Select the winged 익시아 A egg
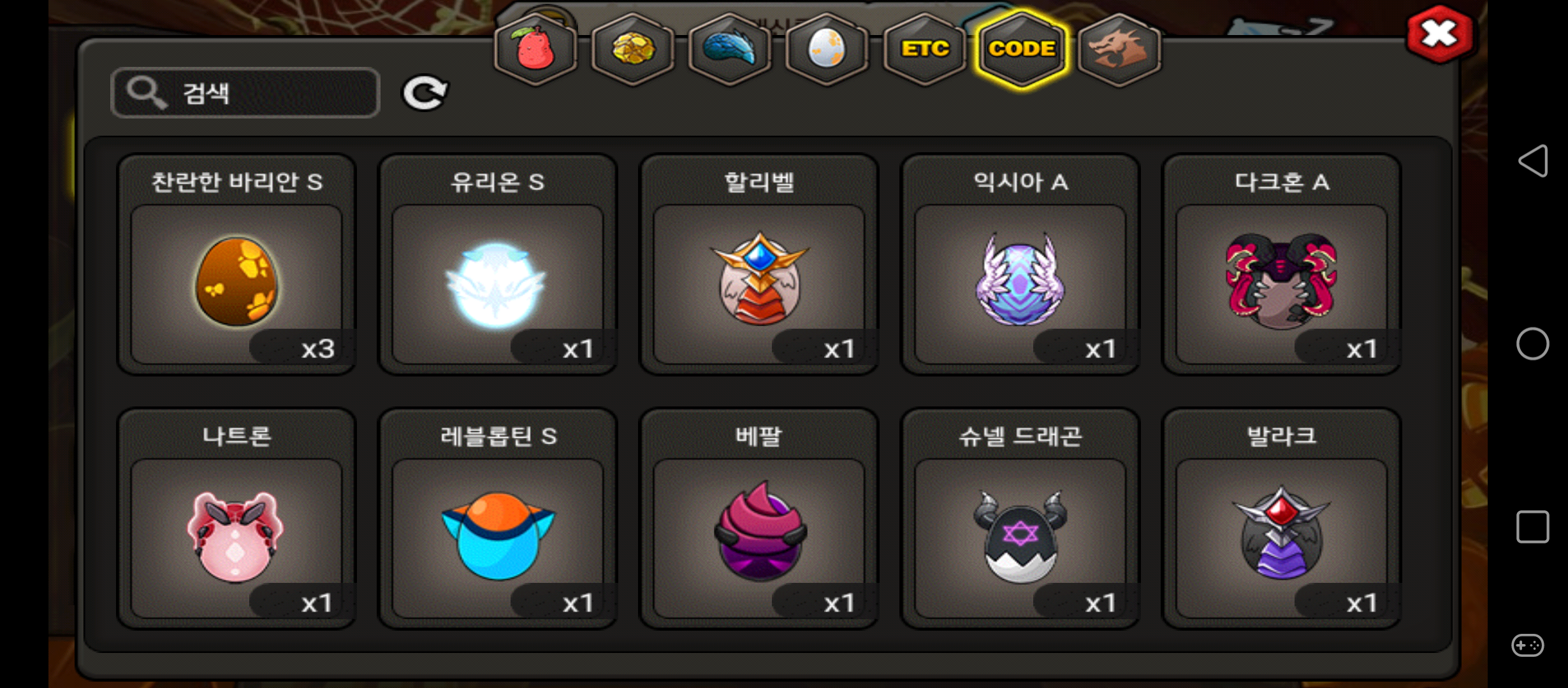The image size is (1568, 688). tap(1020, 264)
